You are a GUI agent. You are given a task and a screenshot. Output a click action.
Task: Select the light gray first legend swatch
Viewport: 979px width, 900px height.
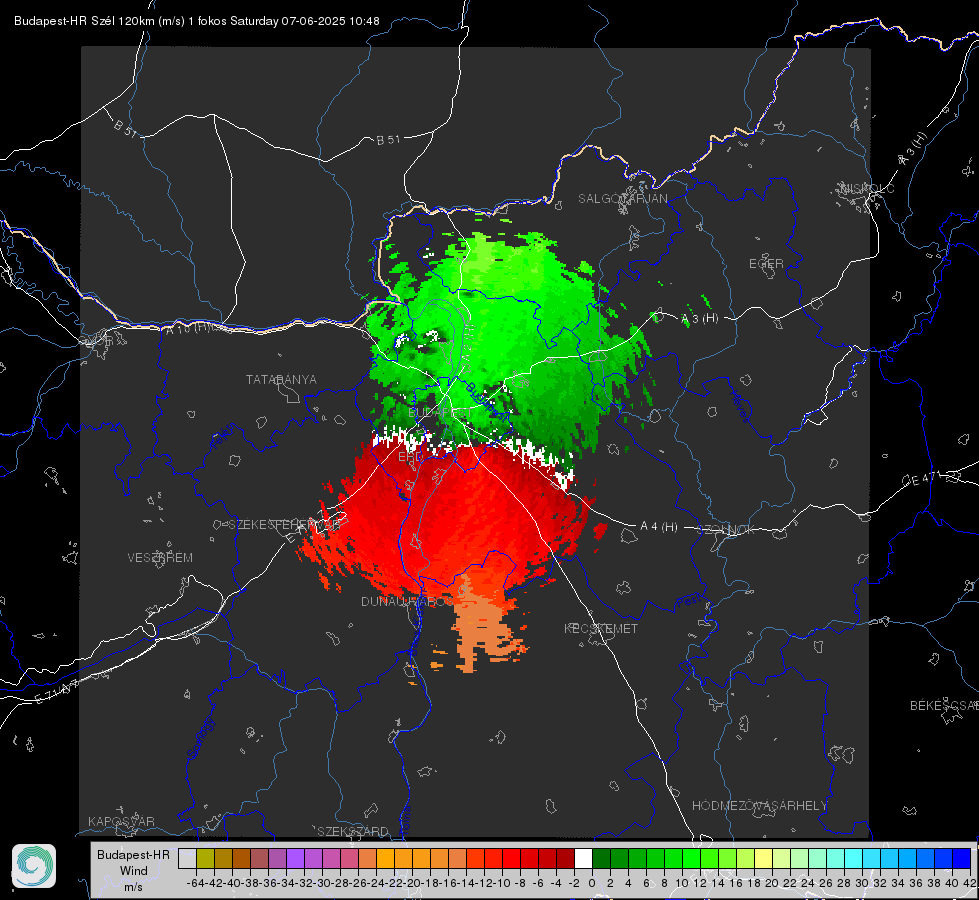(x=187, y=858)
